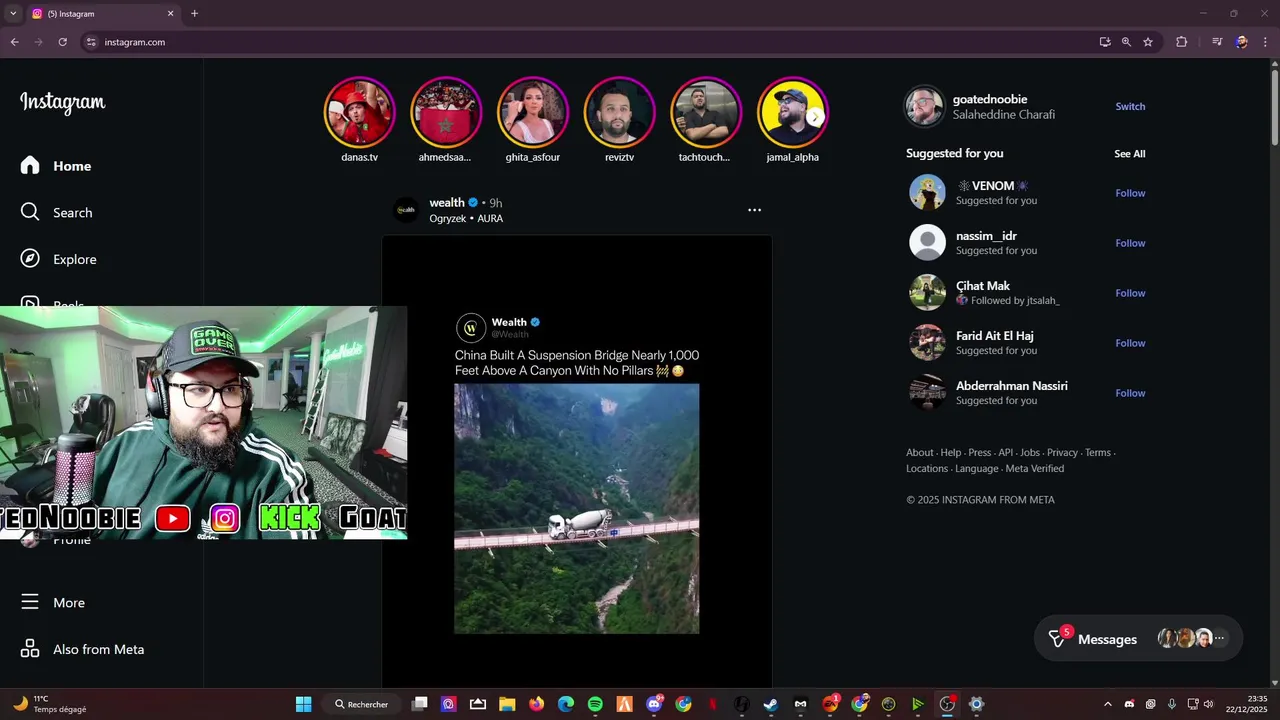This screenshot has height=720, width=1280.
Task: Open the Home icon in Instagram sidebar
Action: [x=30, y=166]
